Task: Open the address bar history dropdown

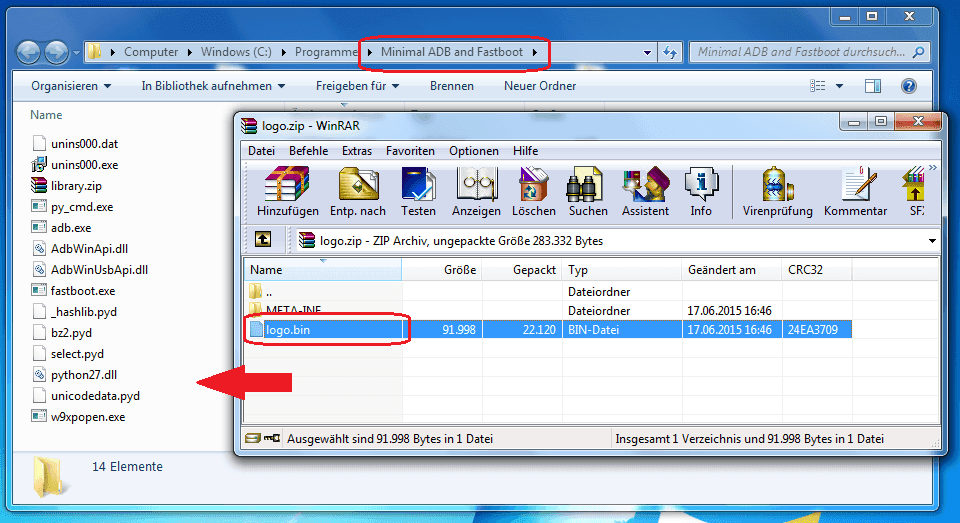Action: 647,53
